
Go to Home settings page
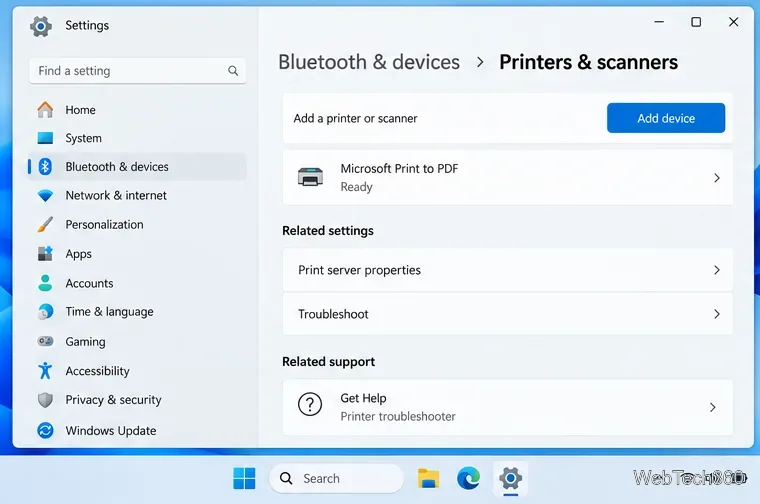coord(80,110)
